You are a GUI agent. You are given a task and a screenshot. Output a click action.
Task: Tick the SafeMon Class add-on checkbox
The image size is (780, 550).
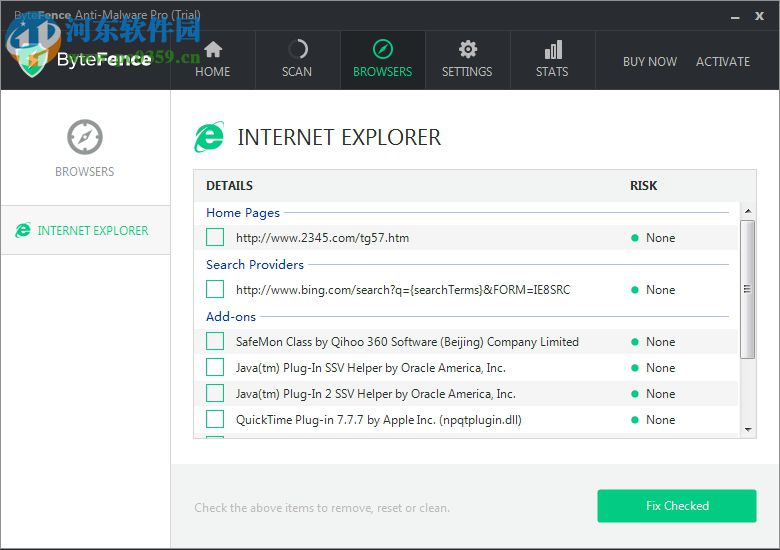215,341
